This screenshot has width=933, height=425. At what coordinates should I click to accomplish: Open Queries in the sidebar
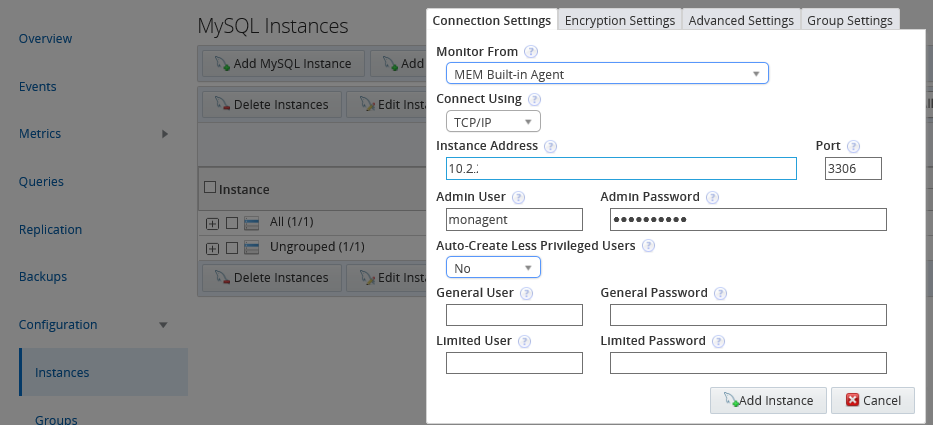tap(41, 182)
